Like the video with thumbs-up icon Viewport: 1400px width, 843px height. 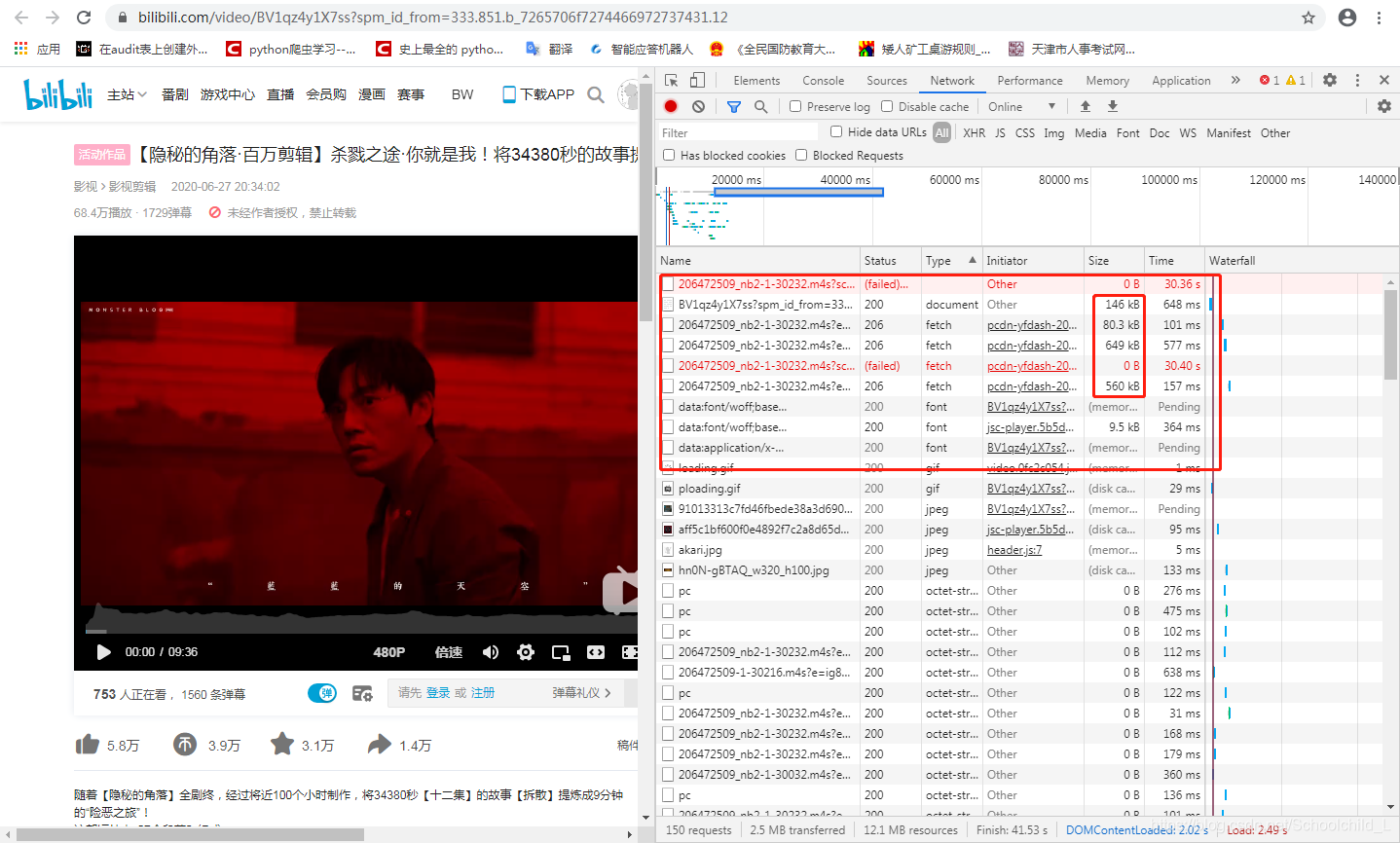(88, 745)
